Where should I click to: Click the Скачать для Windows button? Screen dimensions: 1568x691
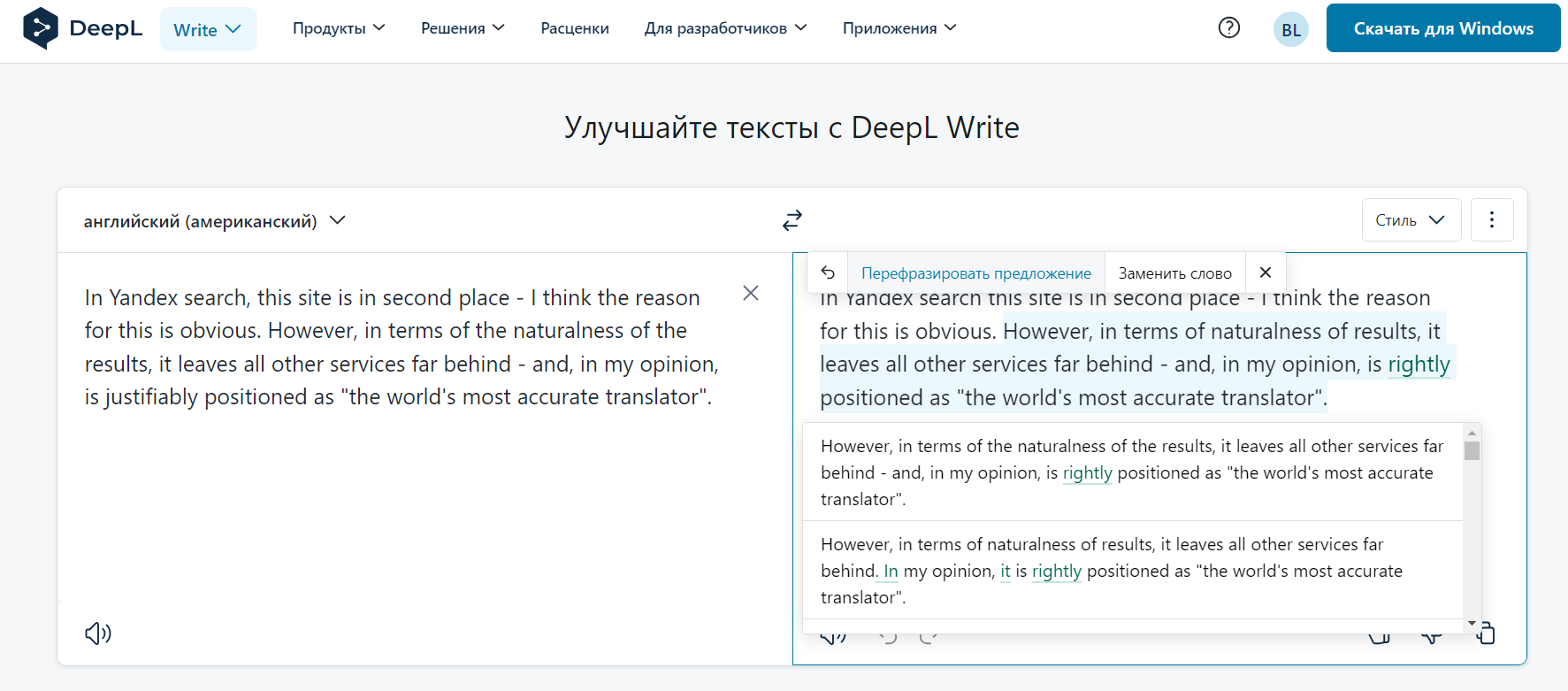(1442, 28)
